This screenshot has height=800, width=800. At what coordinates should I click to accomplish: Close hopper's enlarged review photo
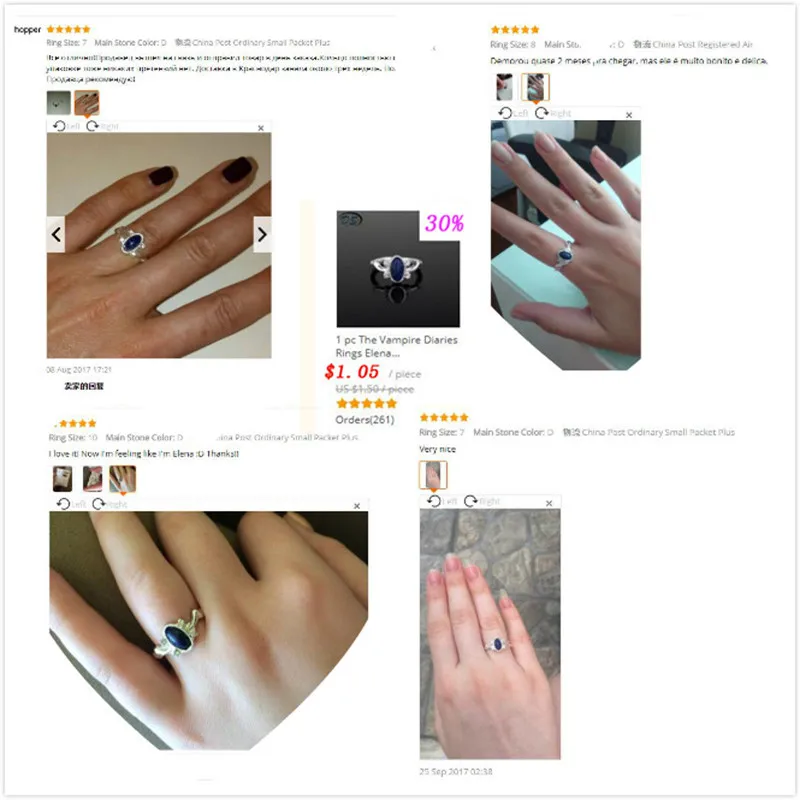tap(261, 128)
